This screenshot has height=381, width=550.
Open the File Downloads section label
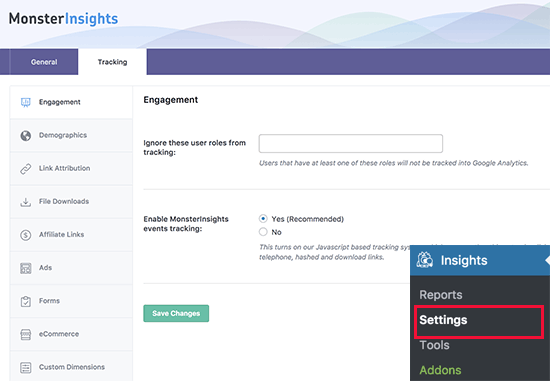(64, 201)
